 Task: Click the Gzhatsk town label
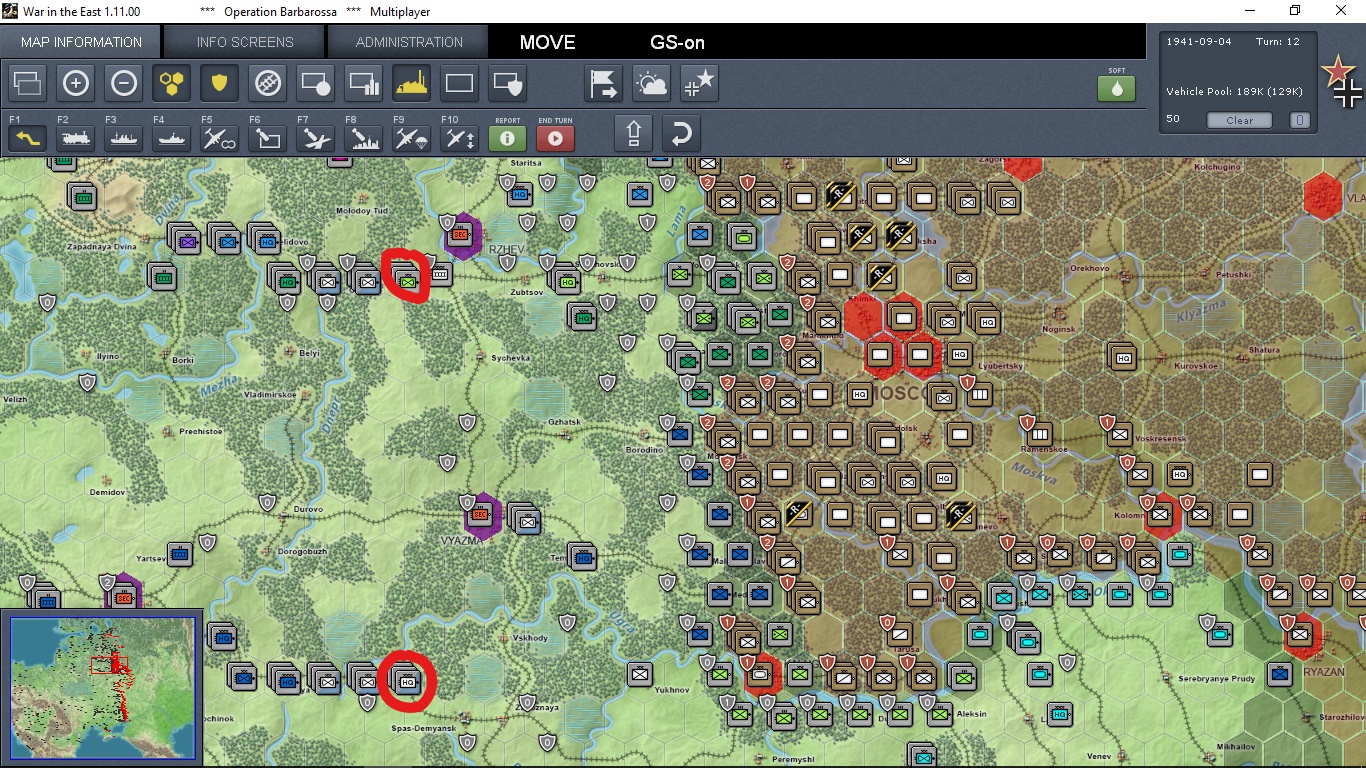564,421
